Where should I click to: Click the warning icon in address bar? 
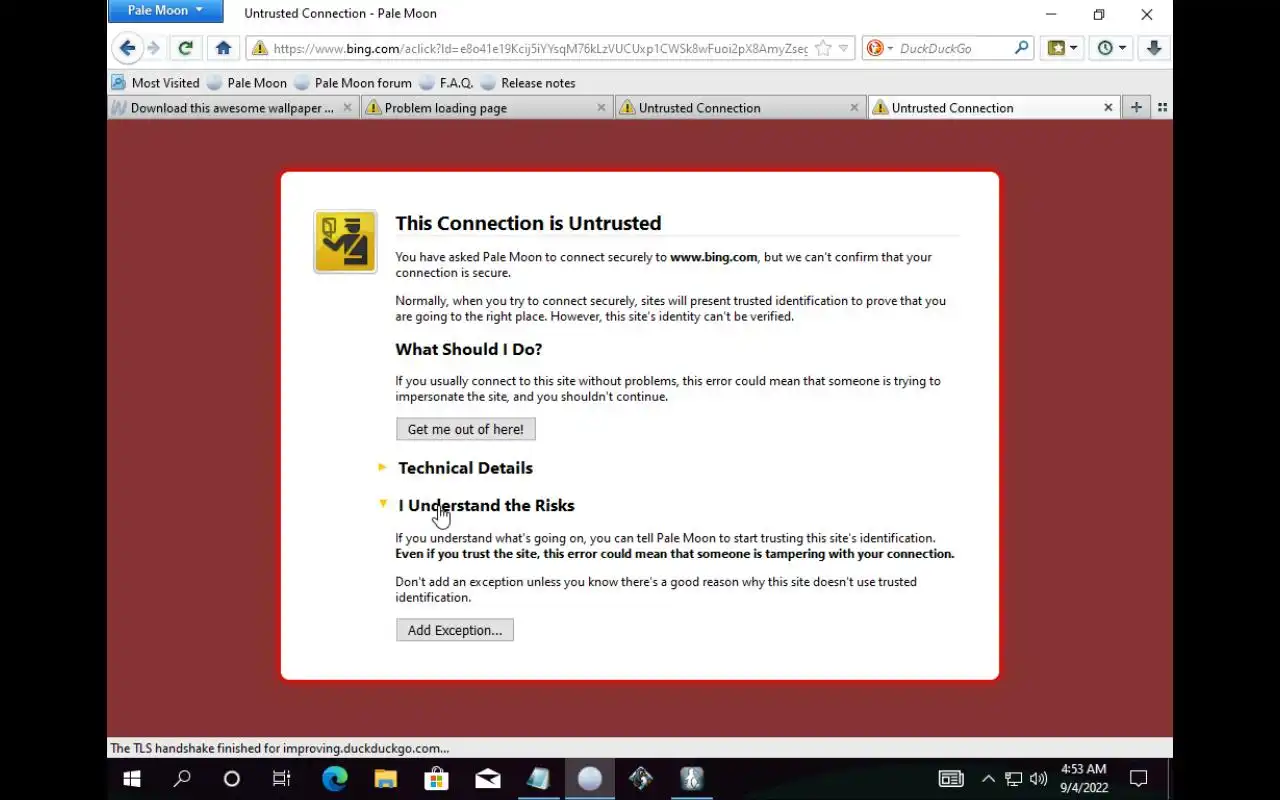coord(259,48)
